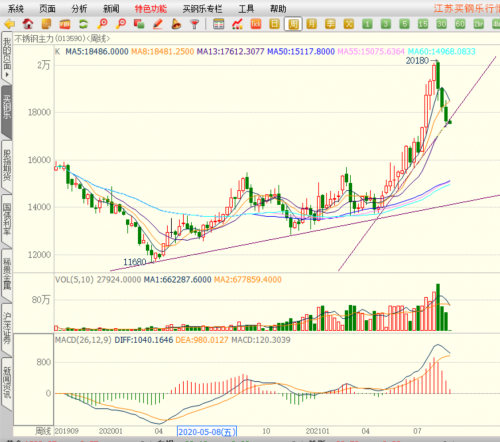
Task: Zoom in with the plus magnifier icon
Action: tap(102, 24)
